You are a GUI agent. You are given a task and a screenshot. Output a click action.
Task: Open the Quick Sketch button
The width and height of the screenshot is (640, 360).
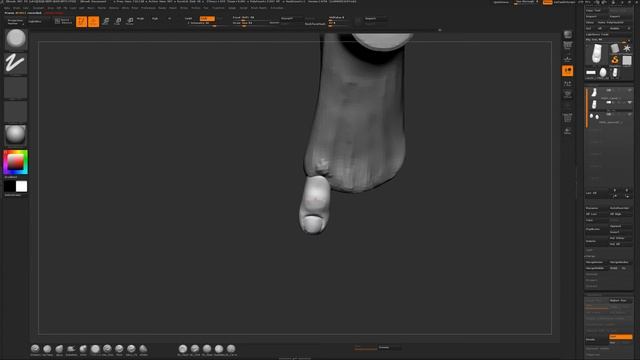click(x=63, y=21)
